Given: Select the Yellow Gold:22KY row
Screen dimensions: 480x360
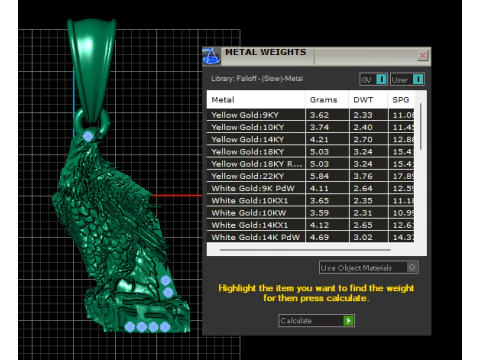Looking at the screenshot, I should pos(310,176).
